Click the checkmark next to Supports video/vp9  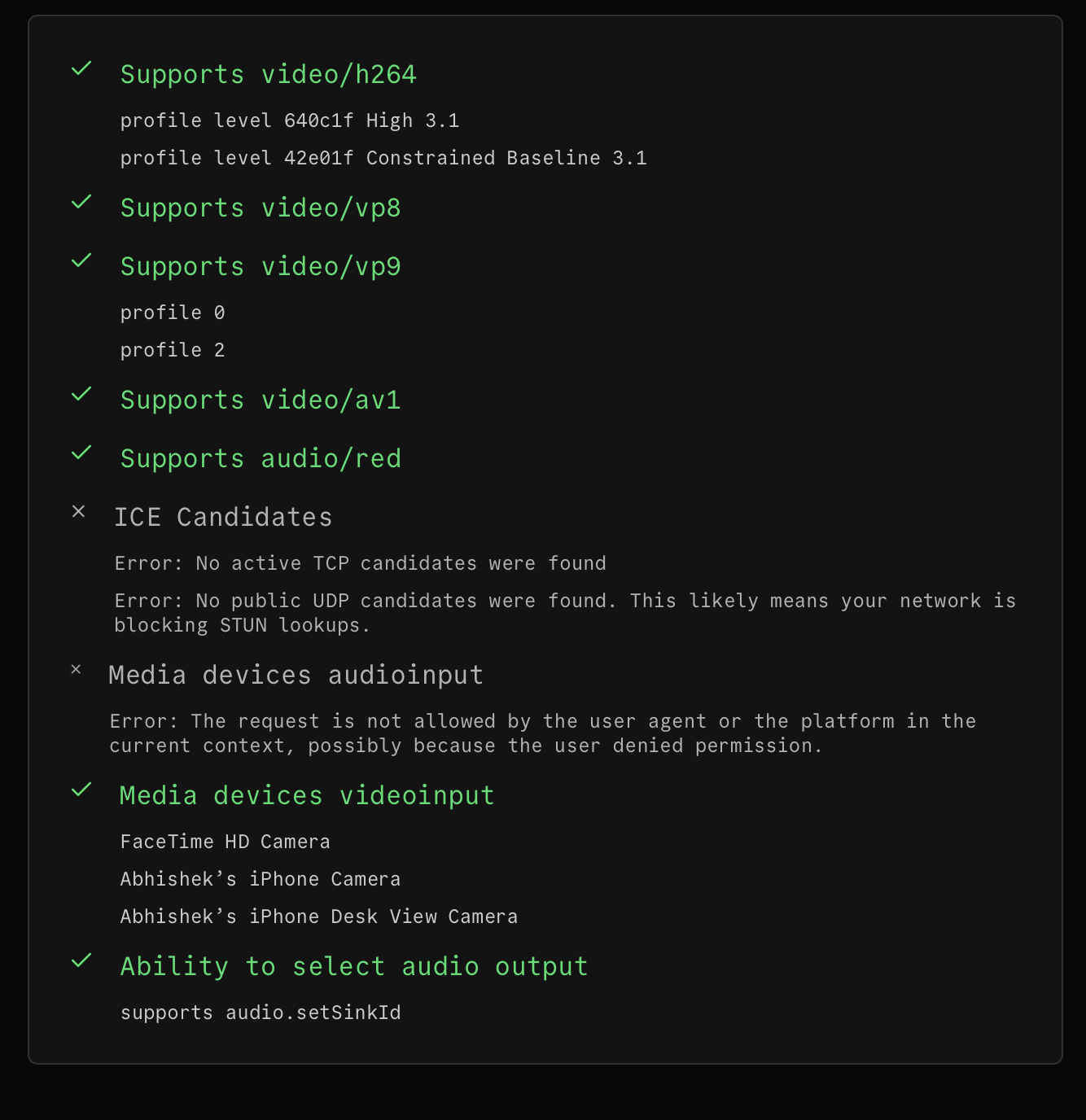pos(81,261)
